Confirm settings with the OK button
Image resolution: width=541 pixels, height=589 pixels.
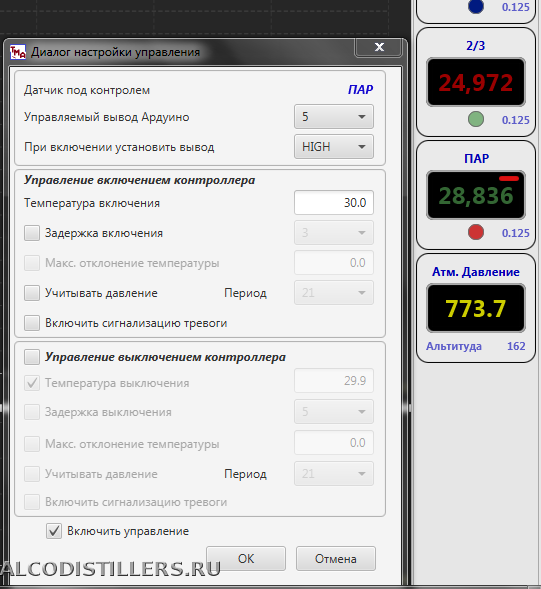pos(246,559)
